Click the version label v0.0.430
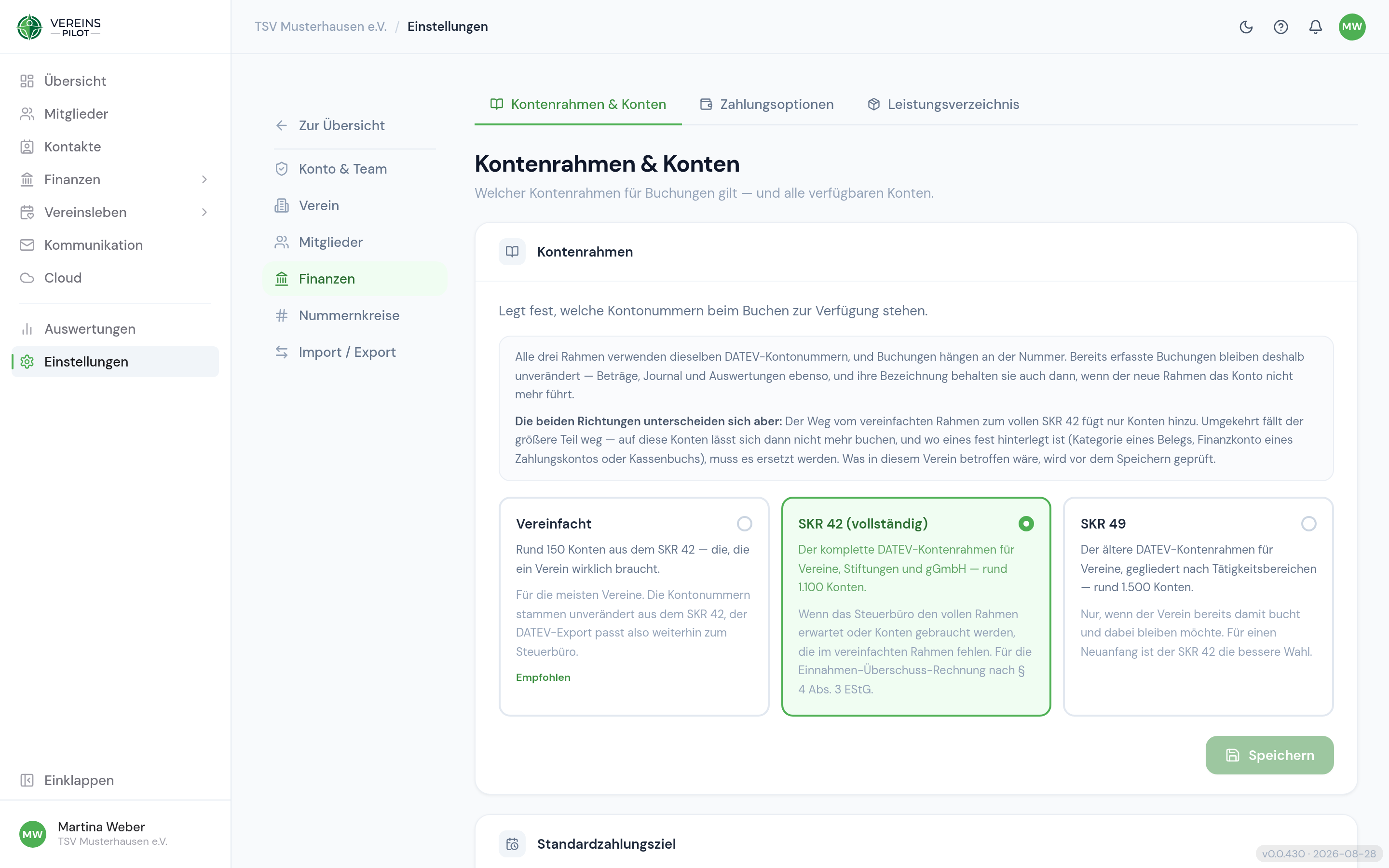 (1319, 854)
